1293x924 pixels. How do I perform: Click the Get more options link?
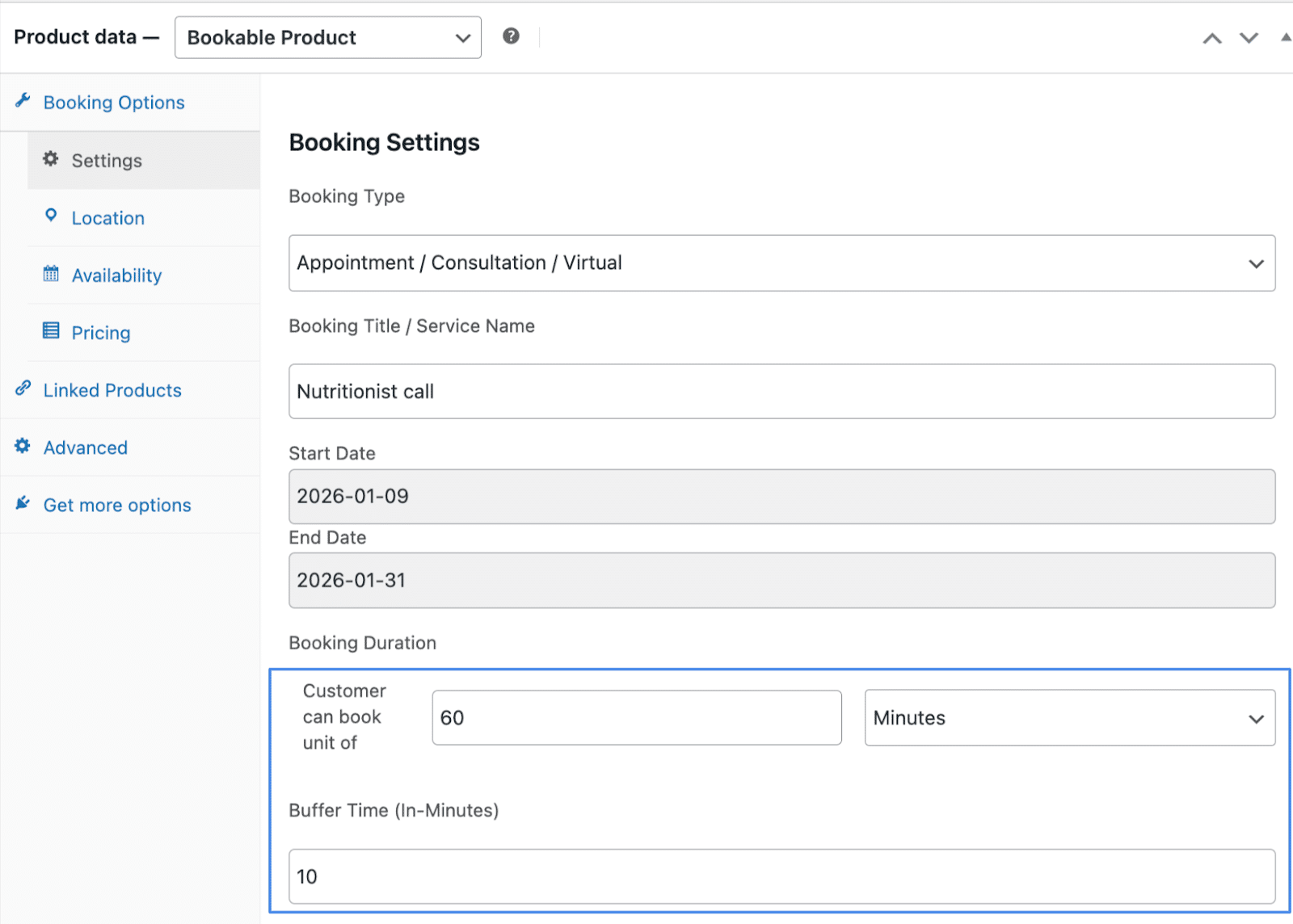(130, 505)
